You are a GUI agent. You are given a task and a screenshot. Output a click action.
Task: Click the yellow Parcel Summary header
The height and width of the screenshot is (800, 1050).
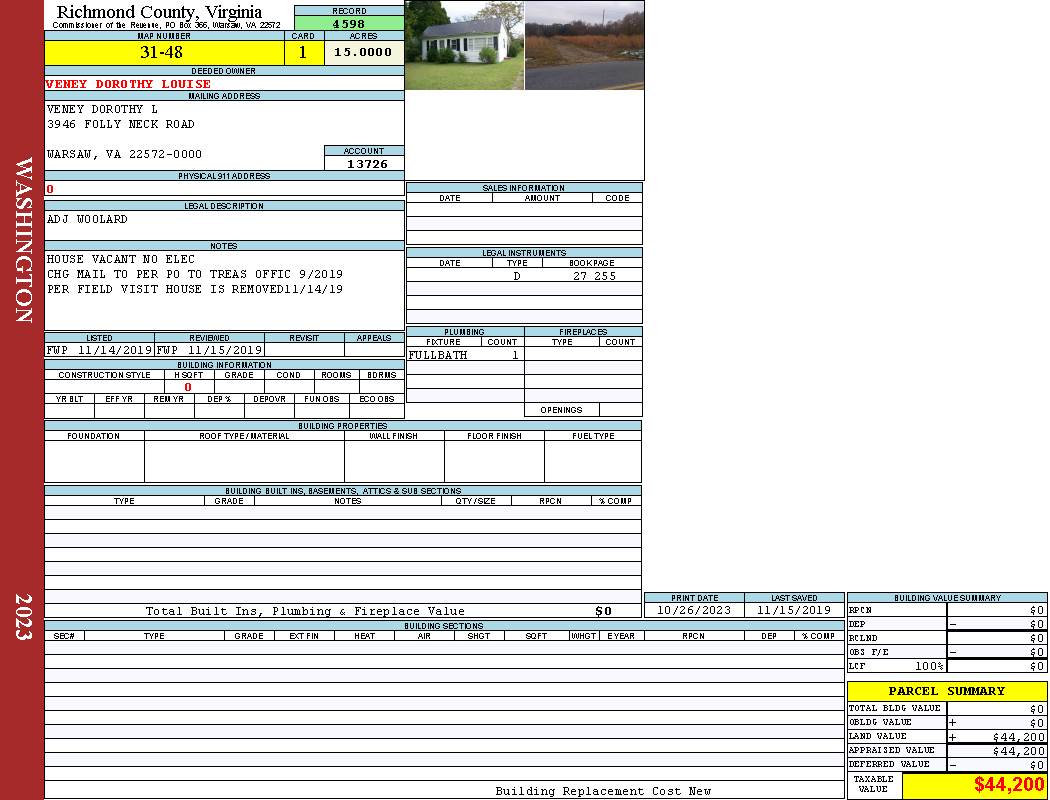point(946,691)
